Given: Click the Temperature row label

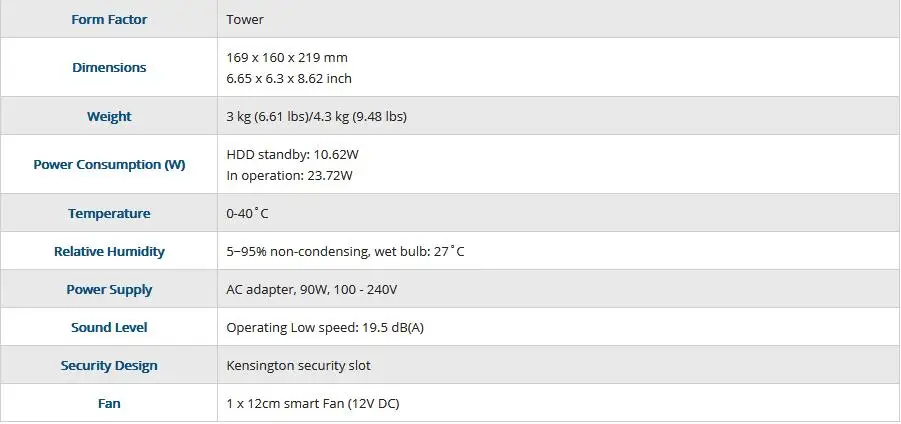Looking at the screenshot, I should tap(109, 213).
